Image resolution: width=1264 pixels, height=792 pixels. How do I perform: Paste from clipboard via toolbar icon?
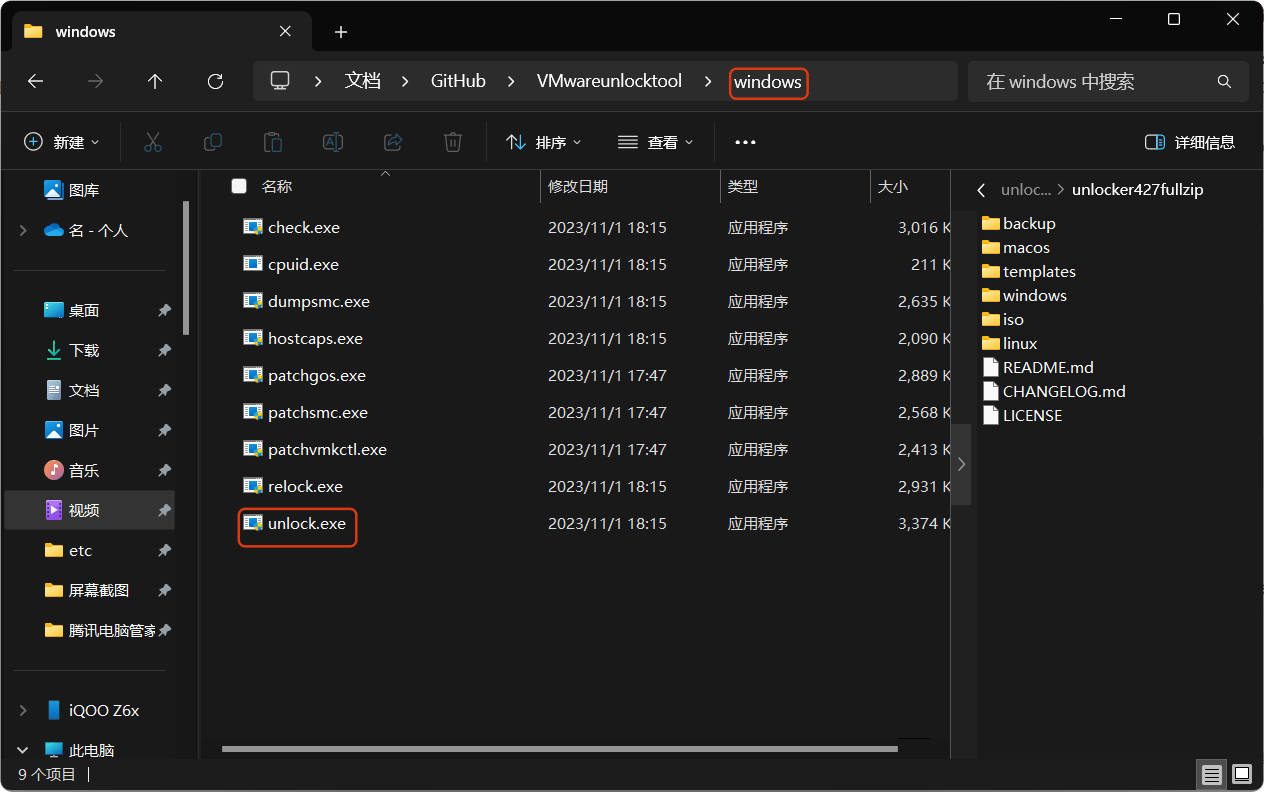point(272,142)
